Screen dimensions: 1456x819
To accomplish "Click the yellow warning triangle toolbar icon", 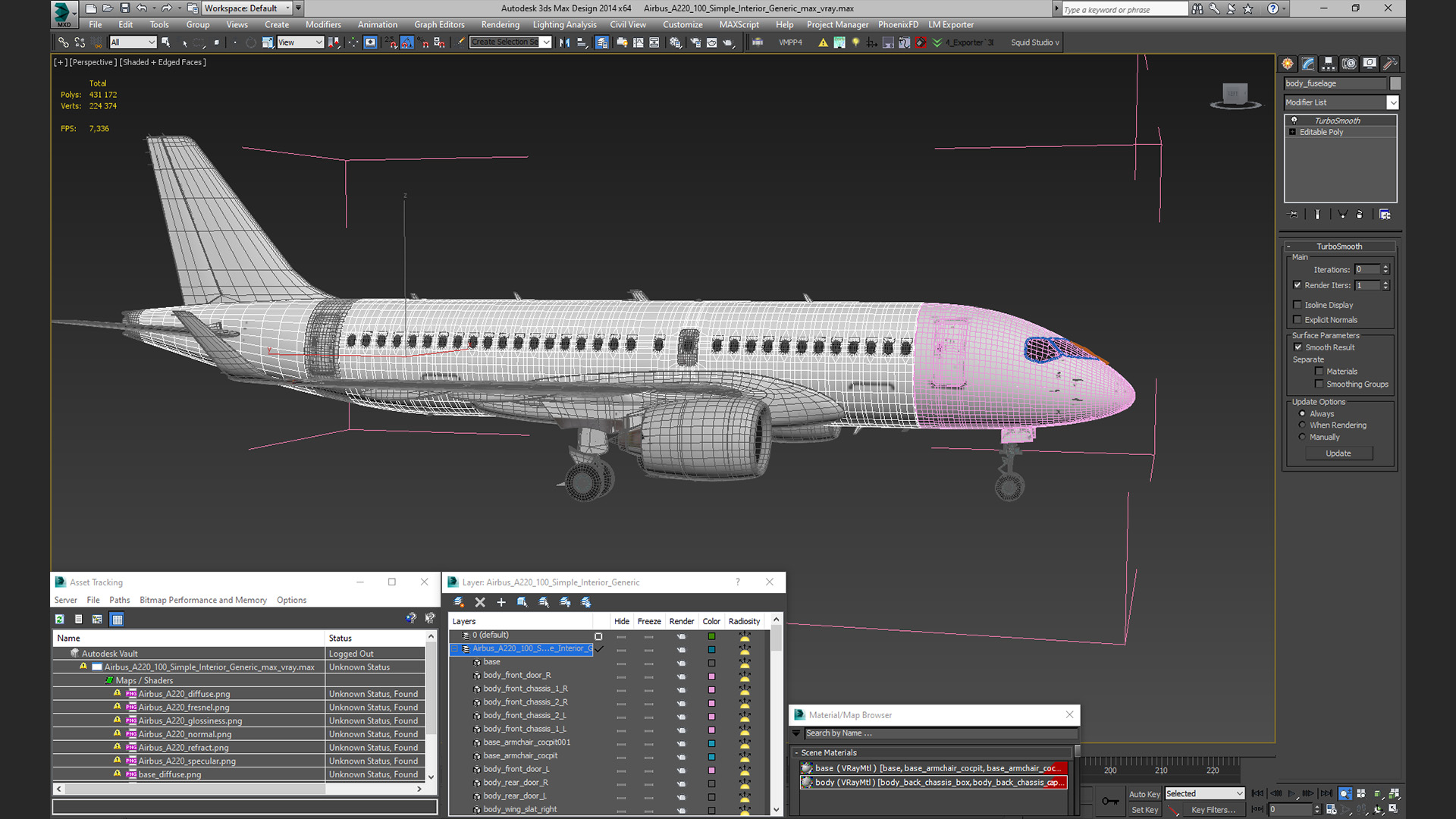I will 823,42.
